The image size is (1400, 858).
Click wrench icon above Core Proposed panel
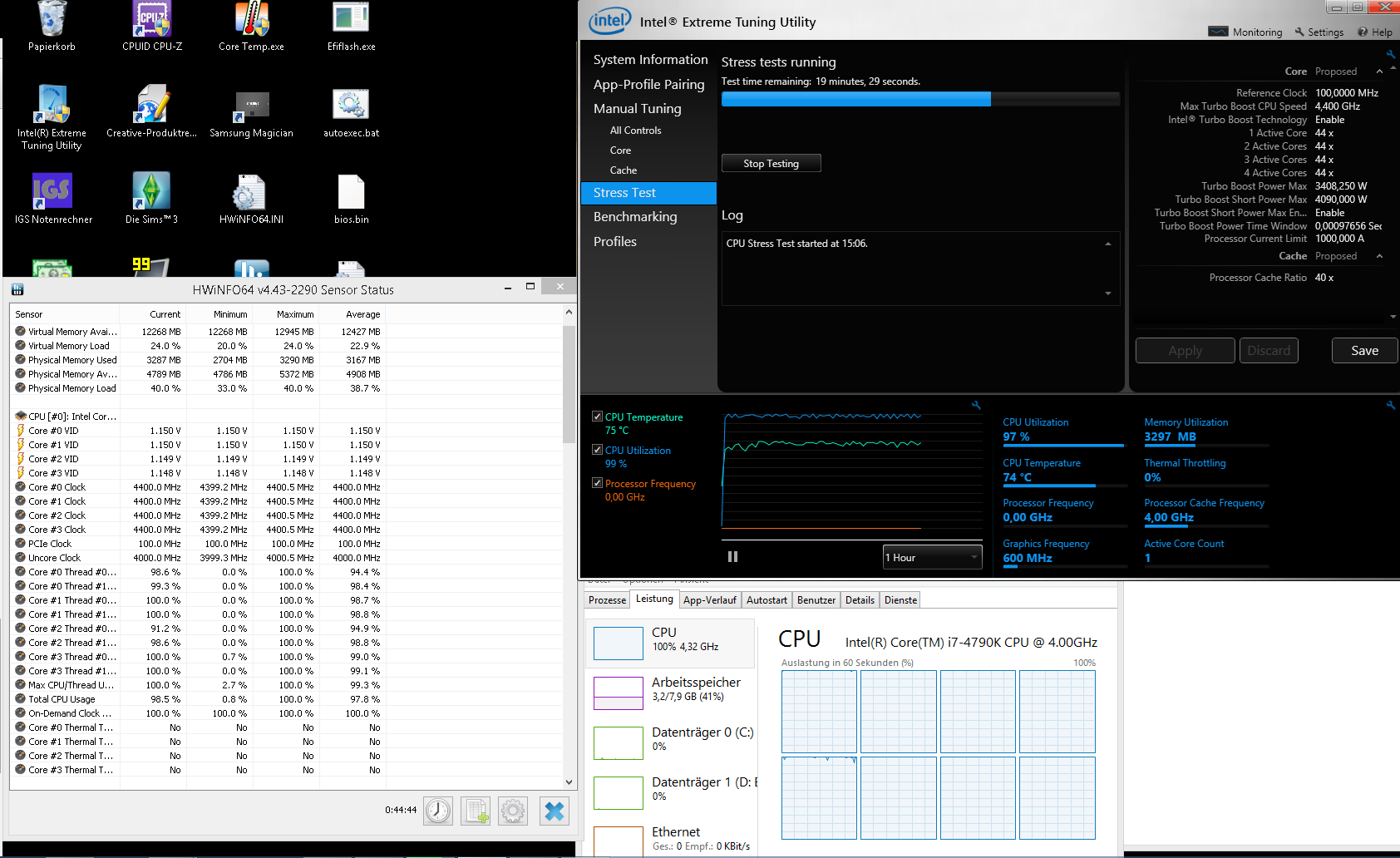1391,54
